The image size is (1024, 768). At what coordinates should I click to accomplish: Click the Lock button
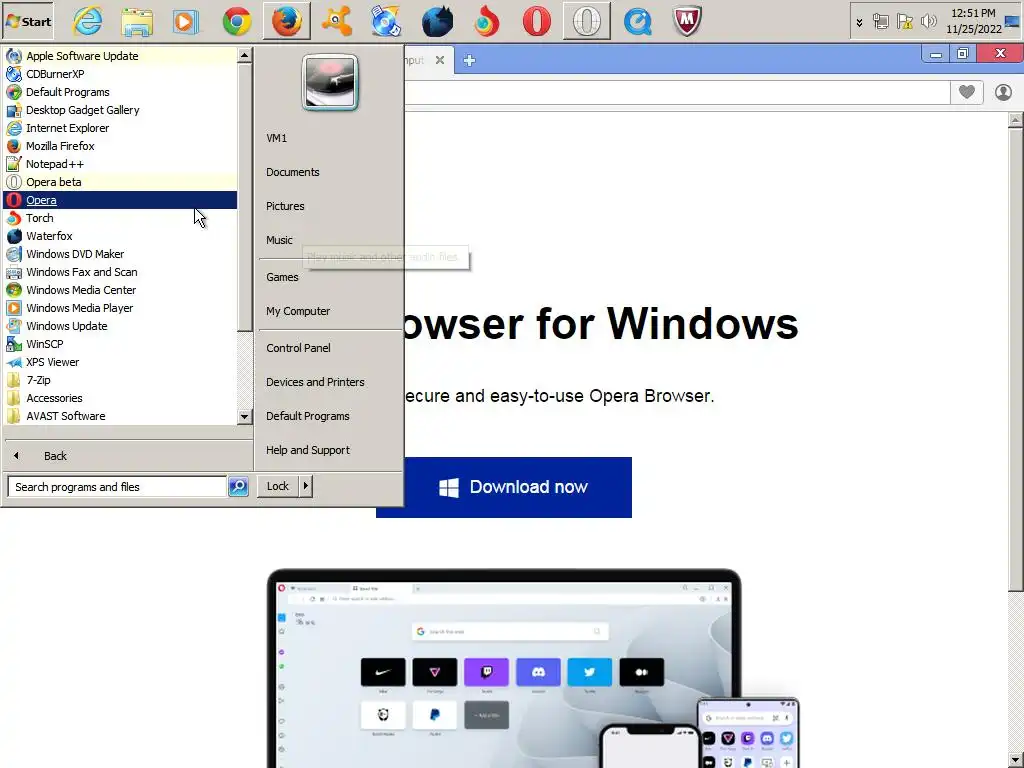278,486
